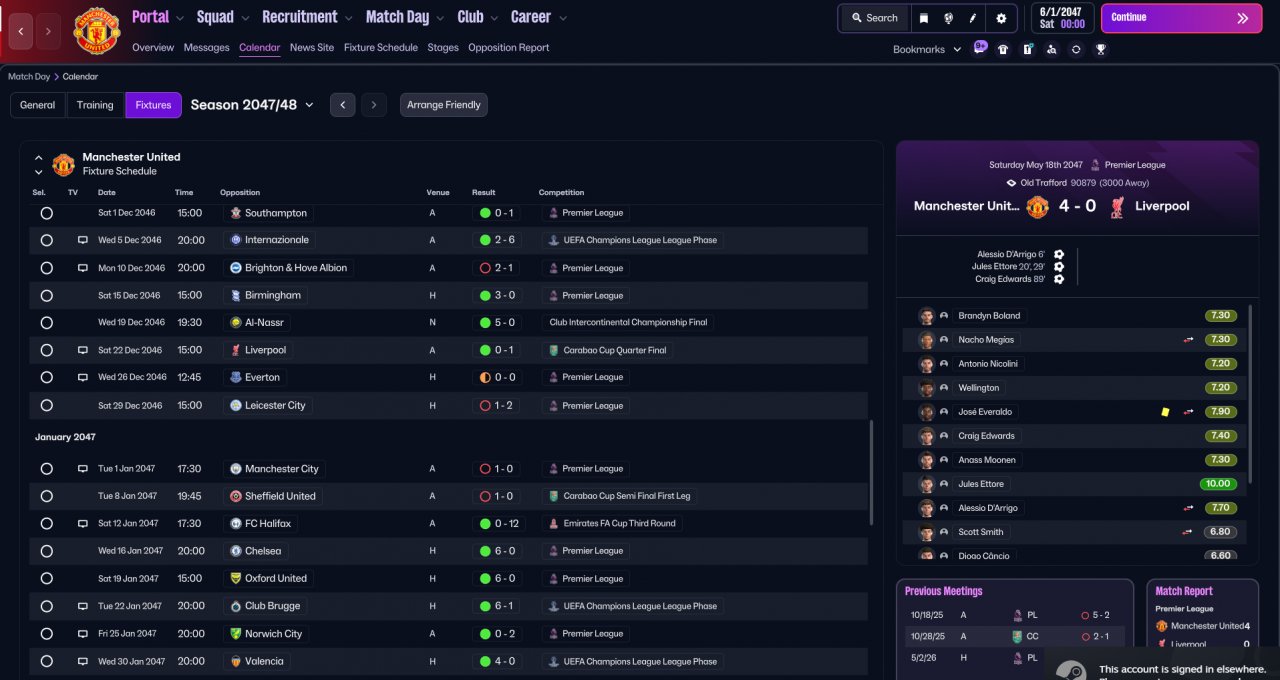
Task: Select the Southampton fixture radio button
Action: pos(46,213)
